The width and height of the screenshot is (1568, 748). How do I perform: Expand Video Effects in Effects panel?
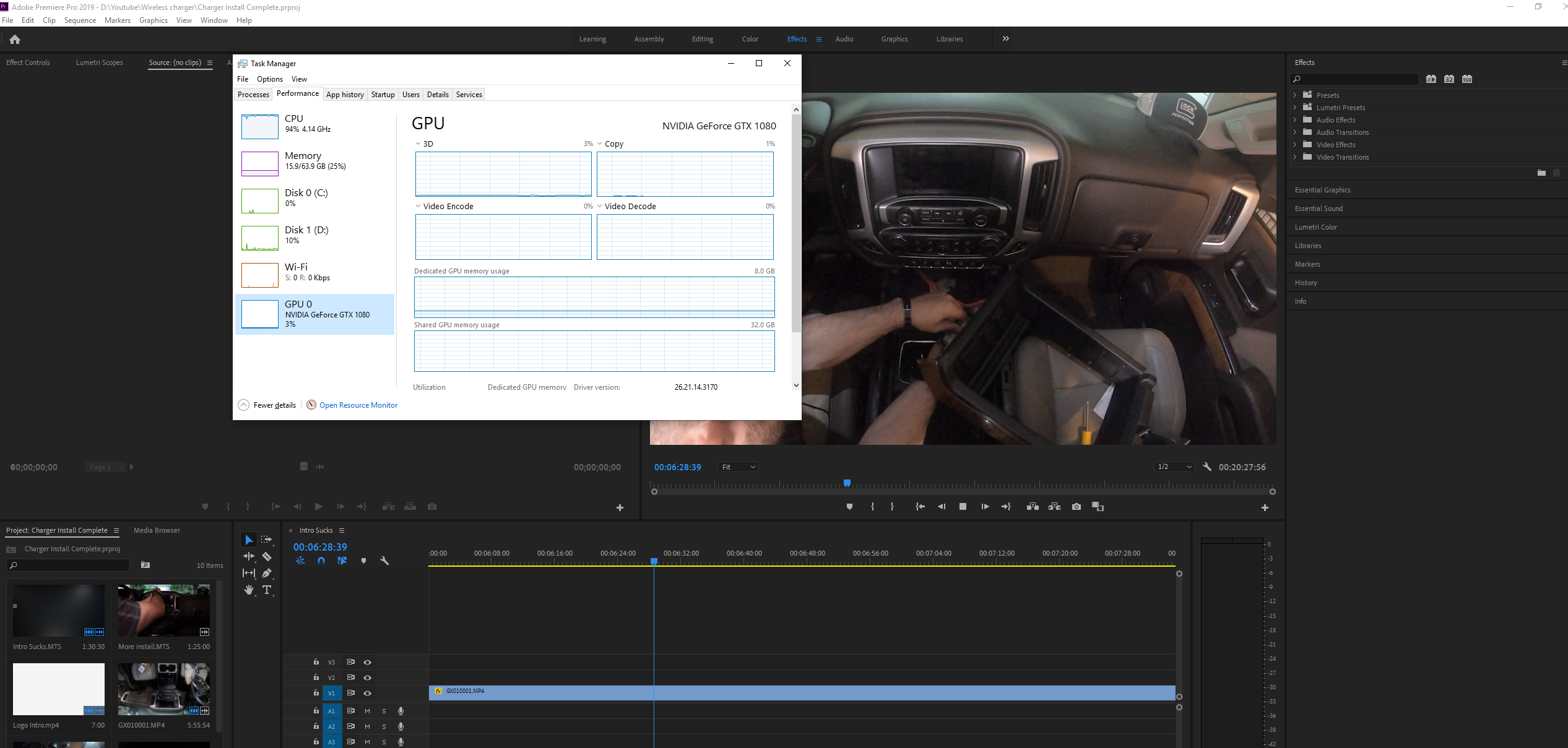(1294, 145)
